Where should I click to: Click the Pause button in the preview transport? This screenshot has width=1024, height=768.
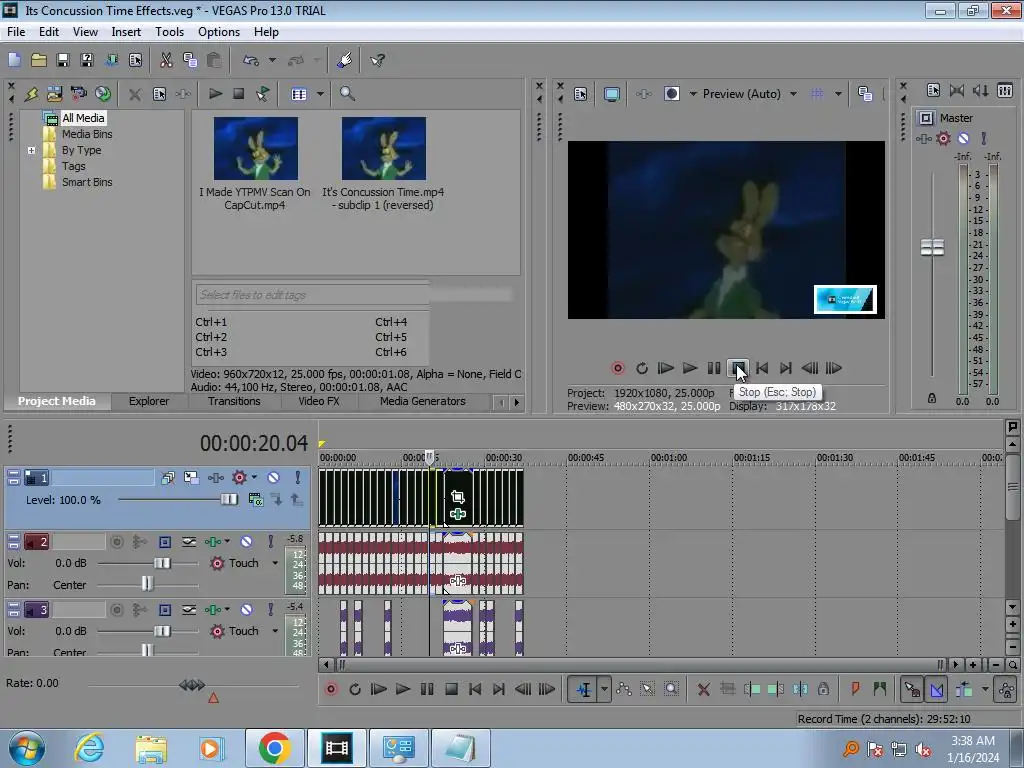tap(714, 368)
